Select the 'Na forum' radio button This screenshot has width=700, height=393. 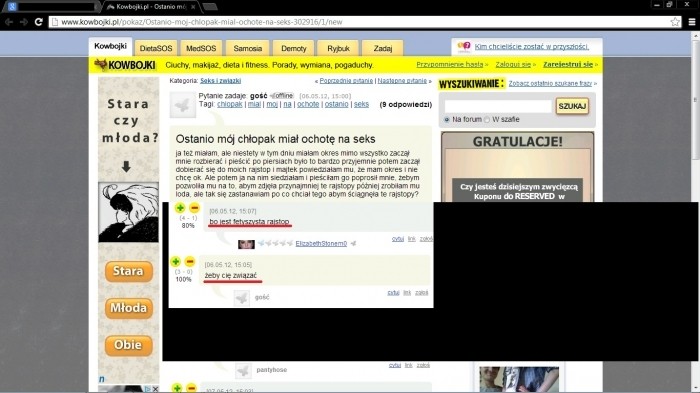click(x=446, y=120)
